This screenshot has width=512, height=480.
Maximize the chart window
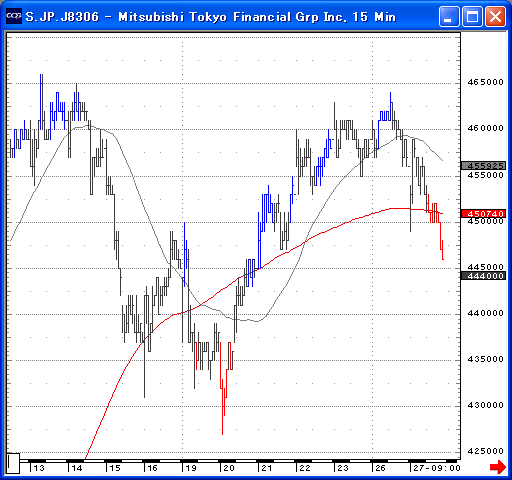coord(472,16)
